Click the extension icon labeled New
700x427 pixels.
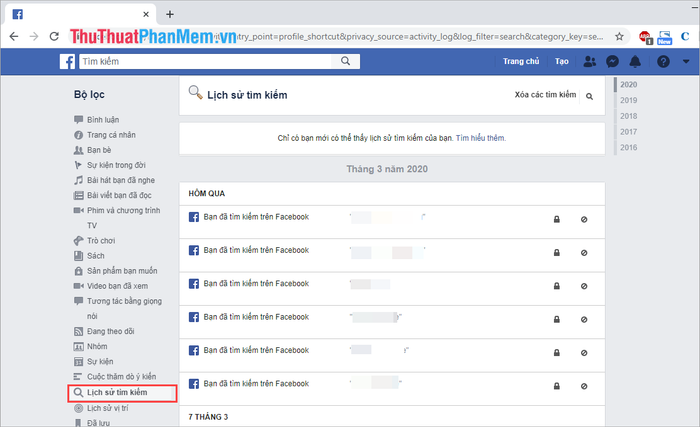[x=665, y=38]
